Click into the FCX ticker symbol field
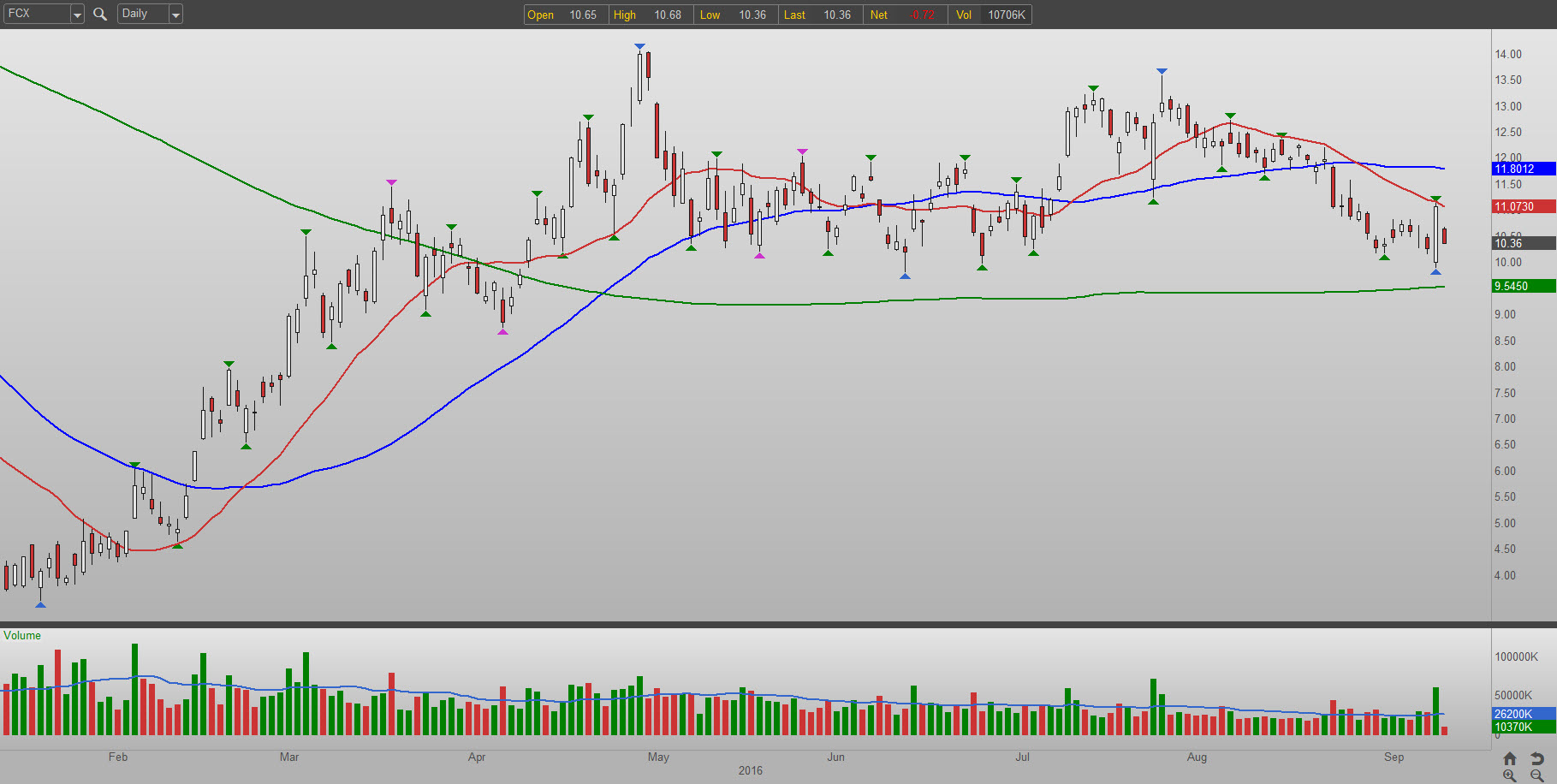 click(36, 14)
